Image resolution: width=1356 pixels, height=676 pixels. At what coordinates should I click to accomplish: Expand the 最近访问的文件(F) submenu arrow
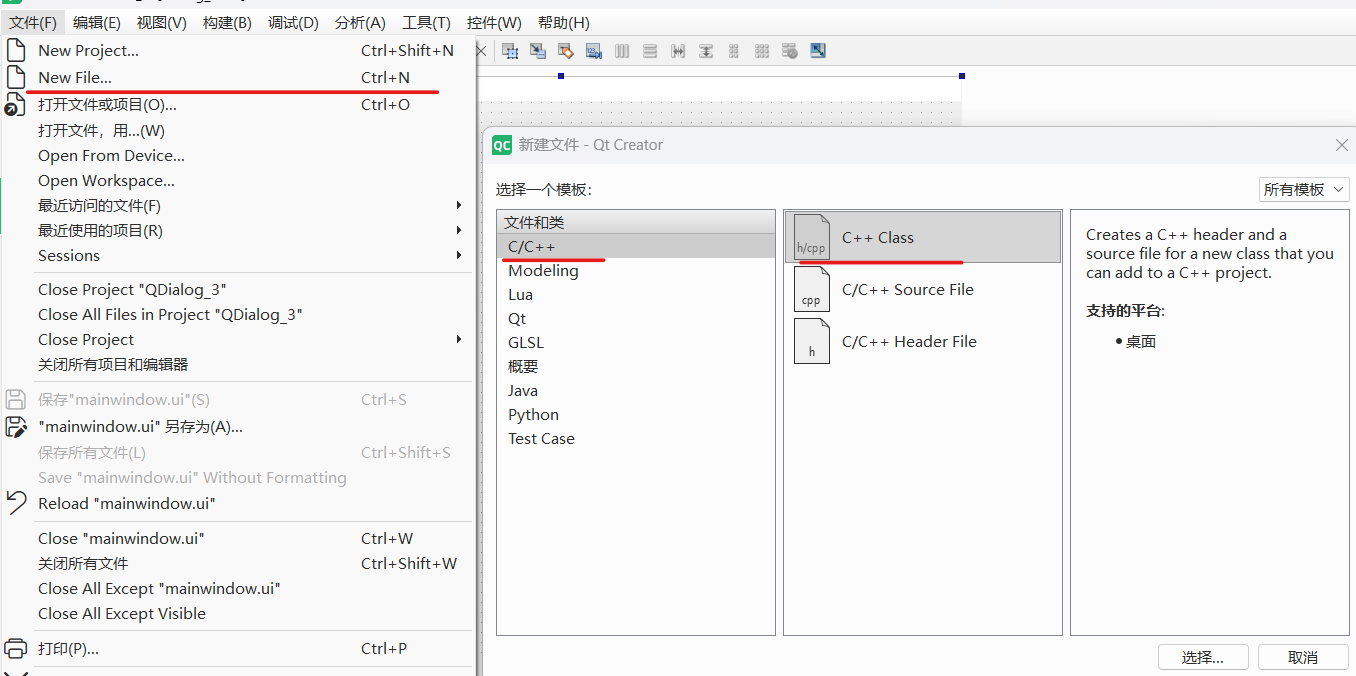(x=459, y=205)
